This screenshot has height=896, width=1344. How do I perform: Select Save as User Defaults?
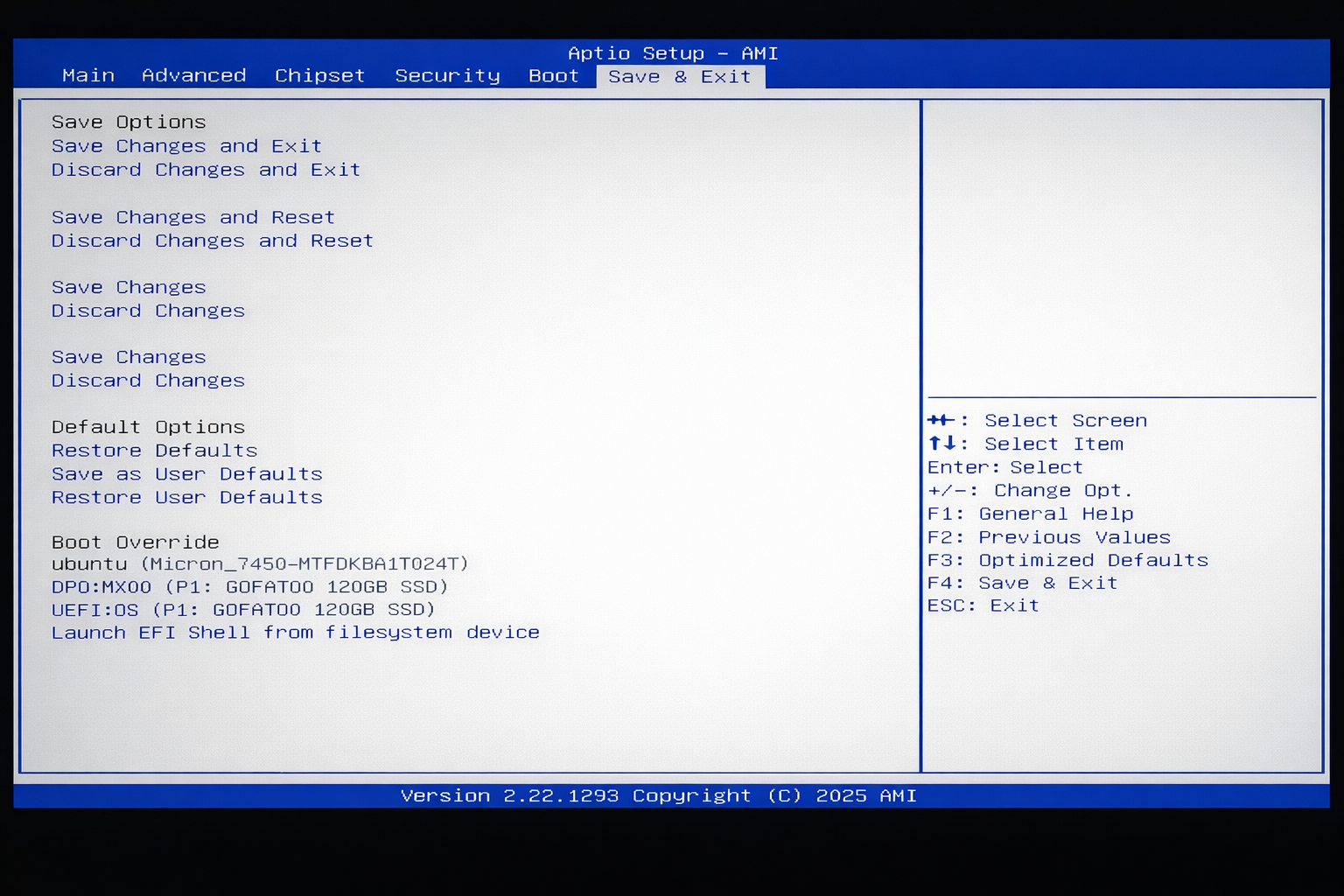click(x=186, y=474)
